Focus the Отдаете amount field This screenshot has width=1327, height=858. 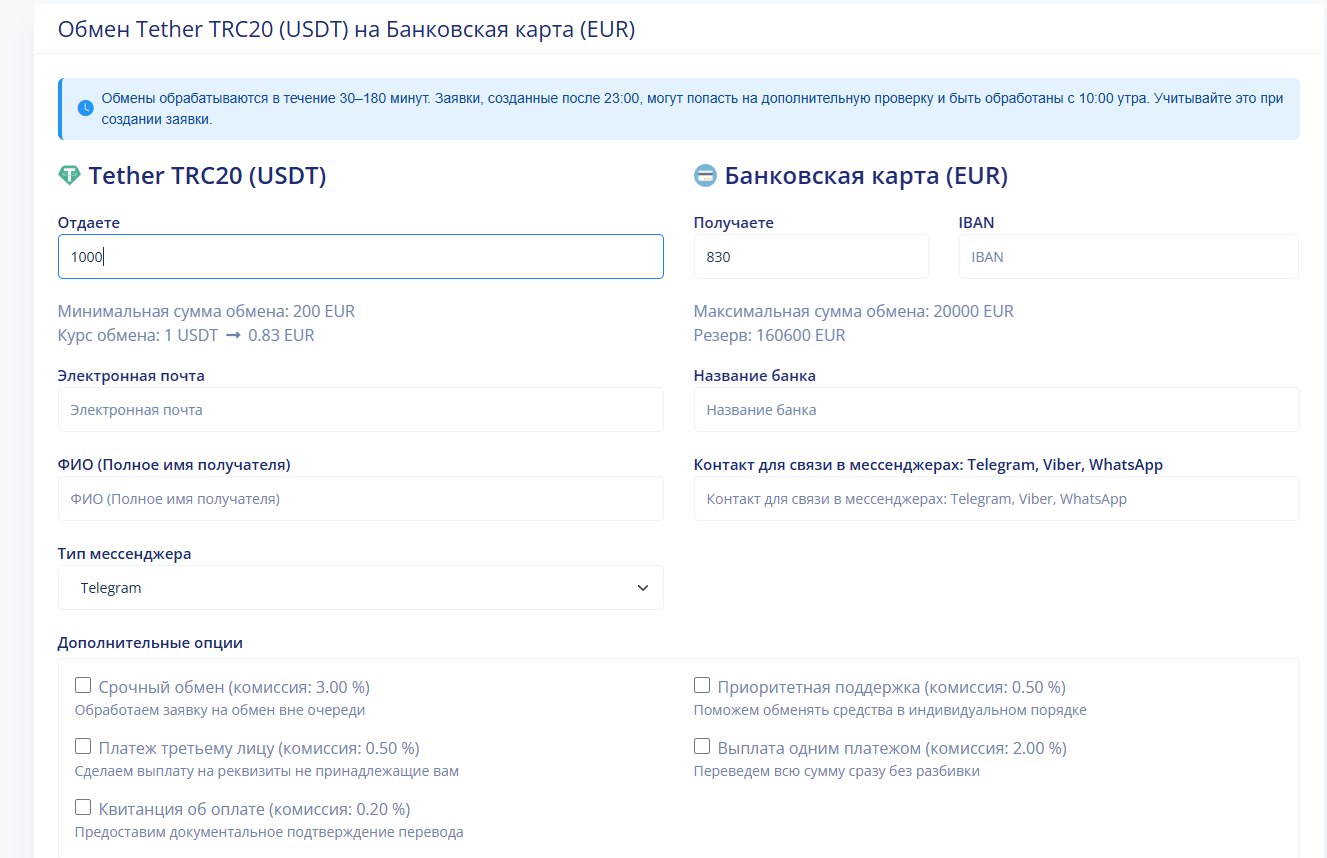coord(360,257)
